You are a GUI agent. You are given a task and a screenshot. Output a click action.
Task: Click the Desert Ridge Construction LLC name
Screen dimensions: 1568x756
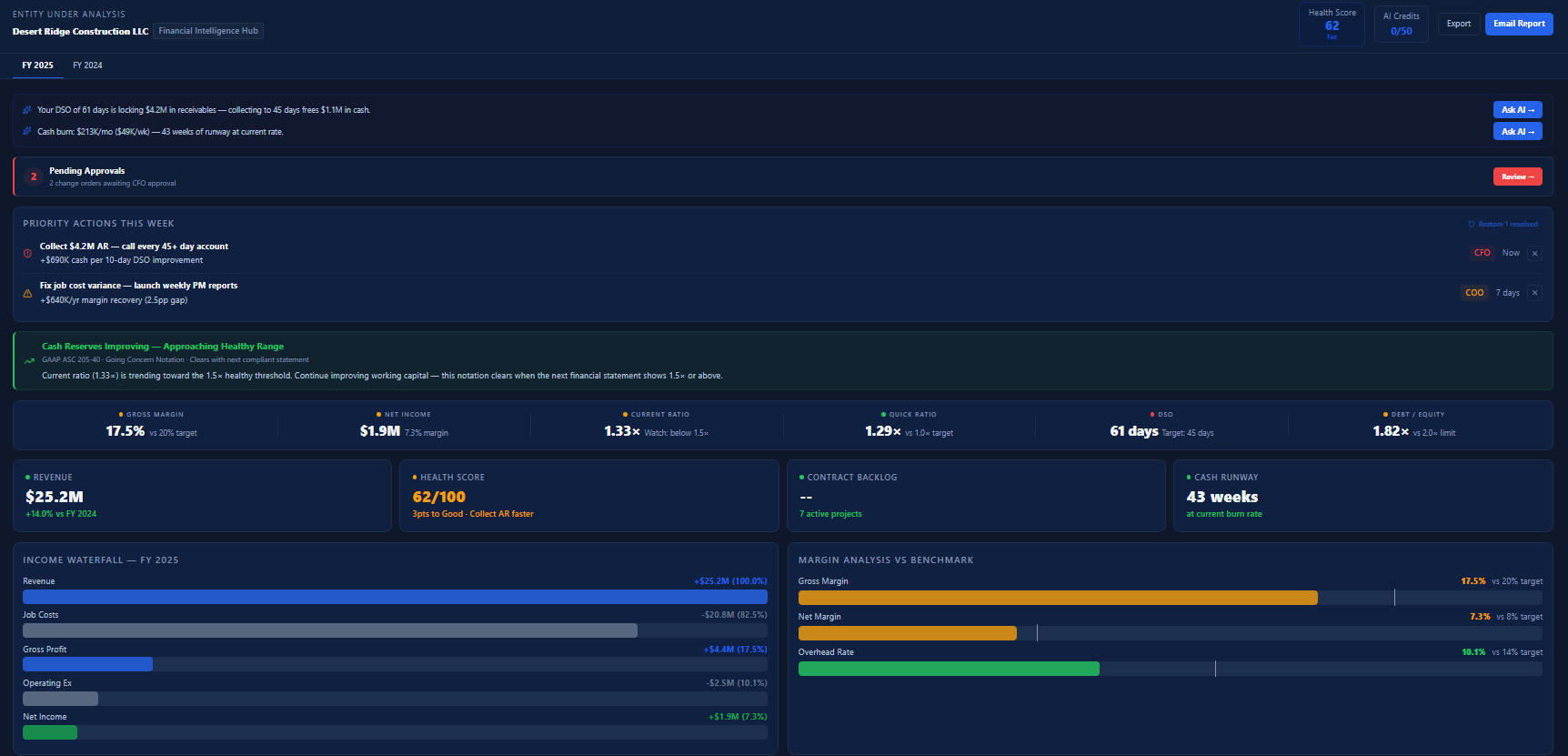tap(80, 31)
